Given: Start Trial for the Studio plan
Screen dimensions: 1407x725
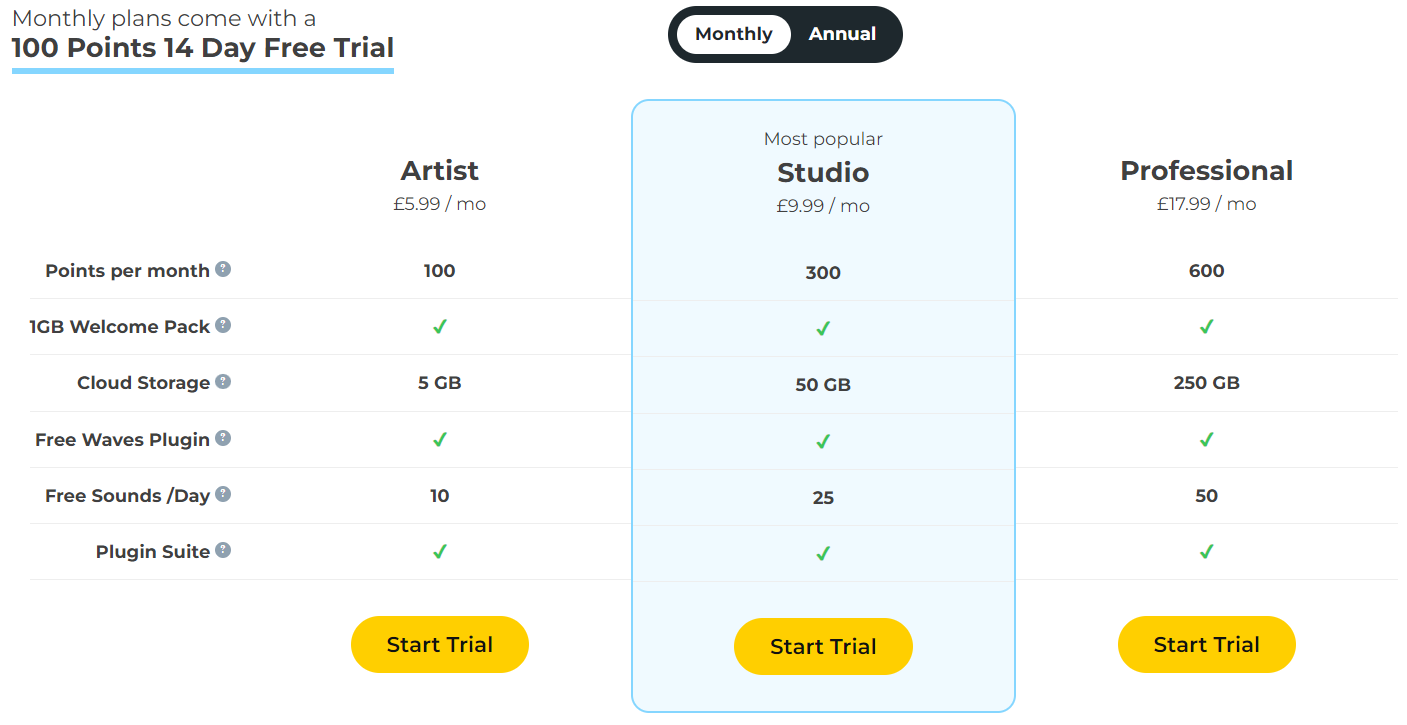Looking at the screenshot, I should [x=823, y=646].
